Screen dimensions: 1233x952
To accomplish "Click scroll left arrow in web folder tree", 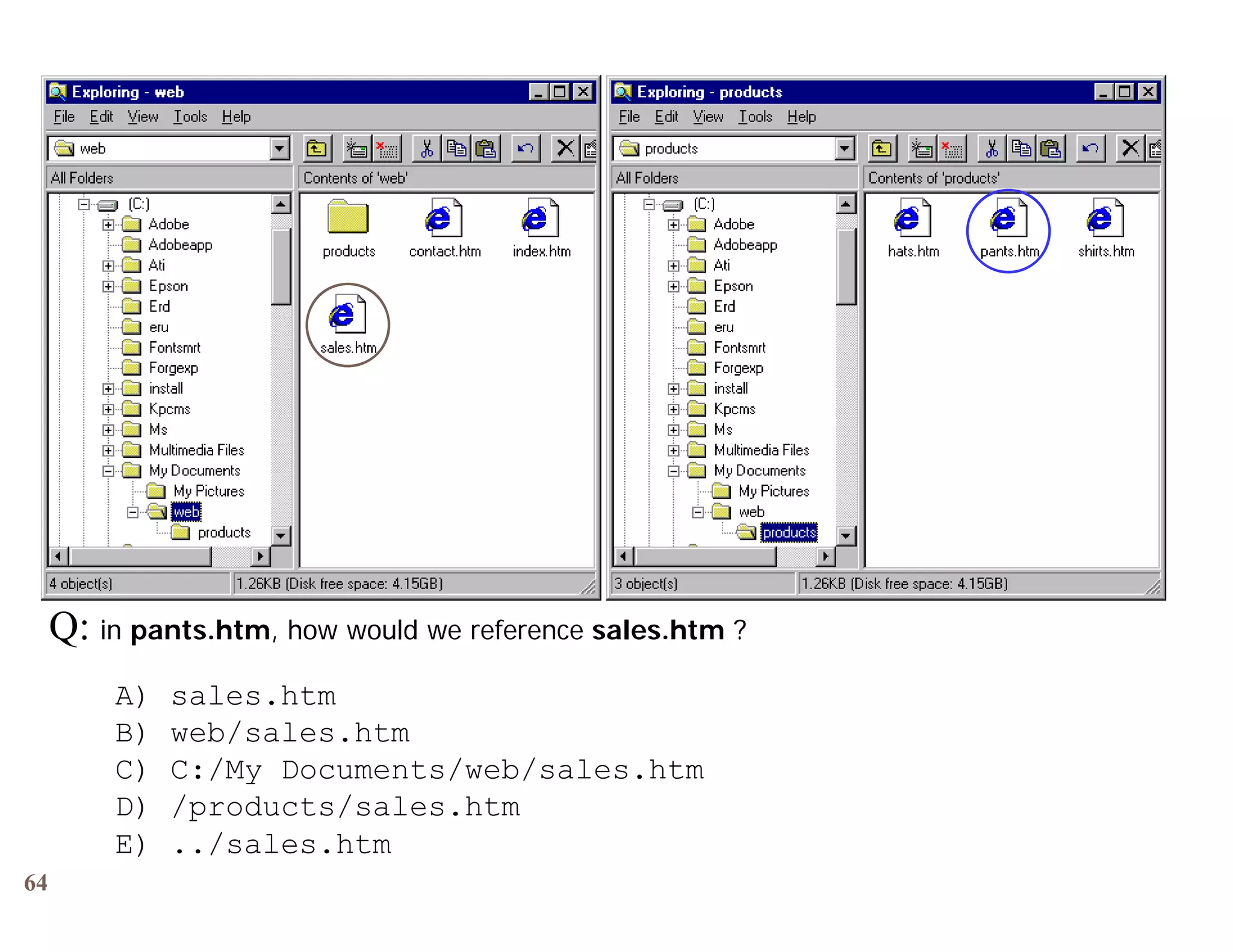I will [x=58, y=556].
